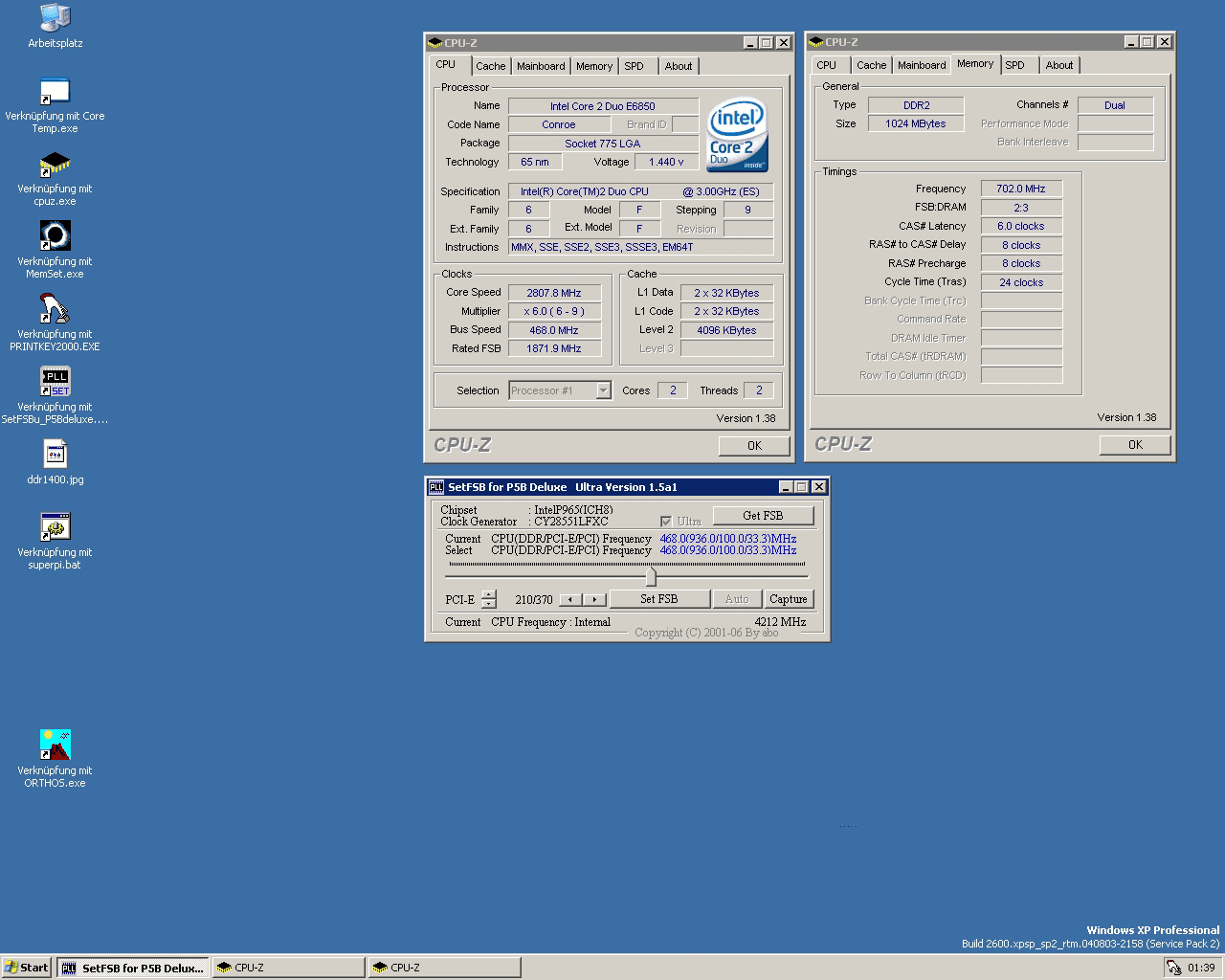Select the PRINTKEY2000.EXE shortcut icon
This screenshot has width=1225, height=980.
[55, 309]
